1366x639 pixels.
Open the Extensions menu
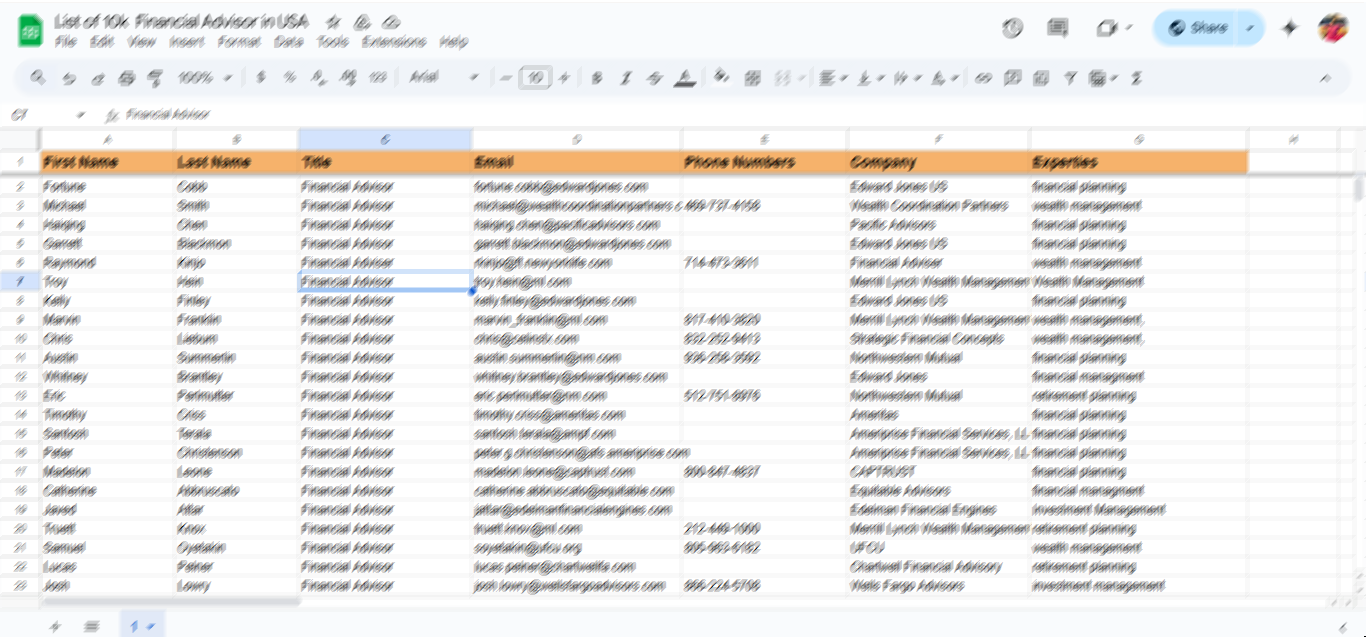click(394, 42)
